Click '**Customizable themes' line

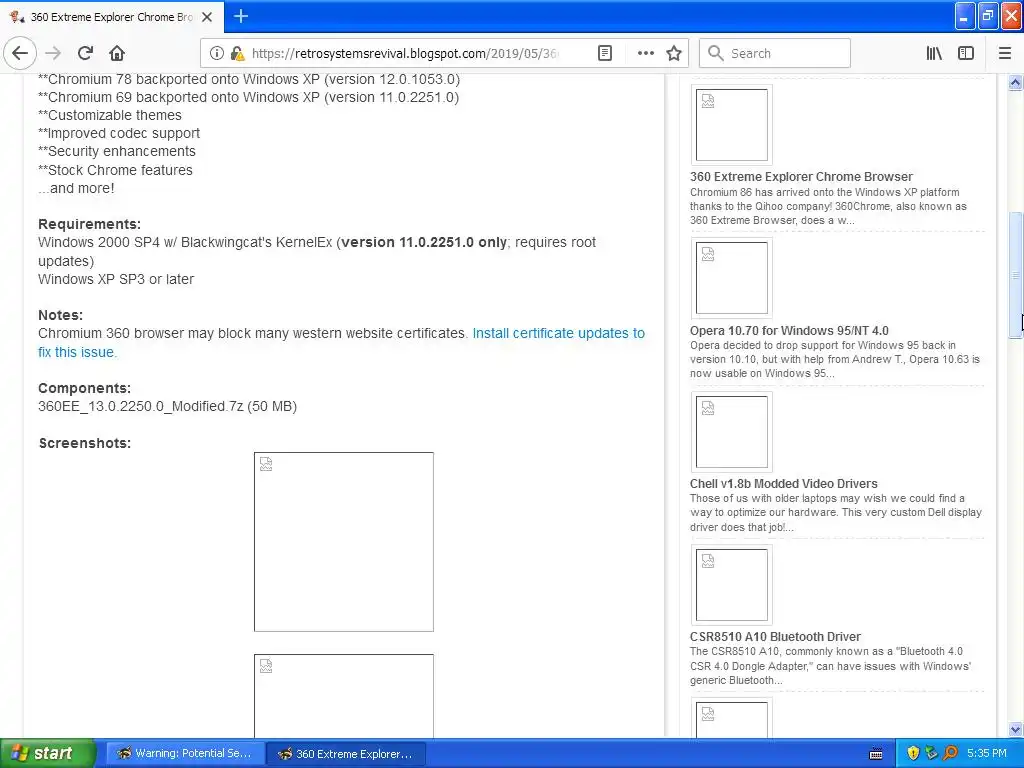click(x=110, y=115)
